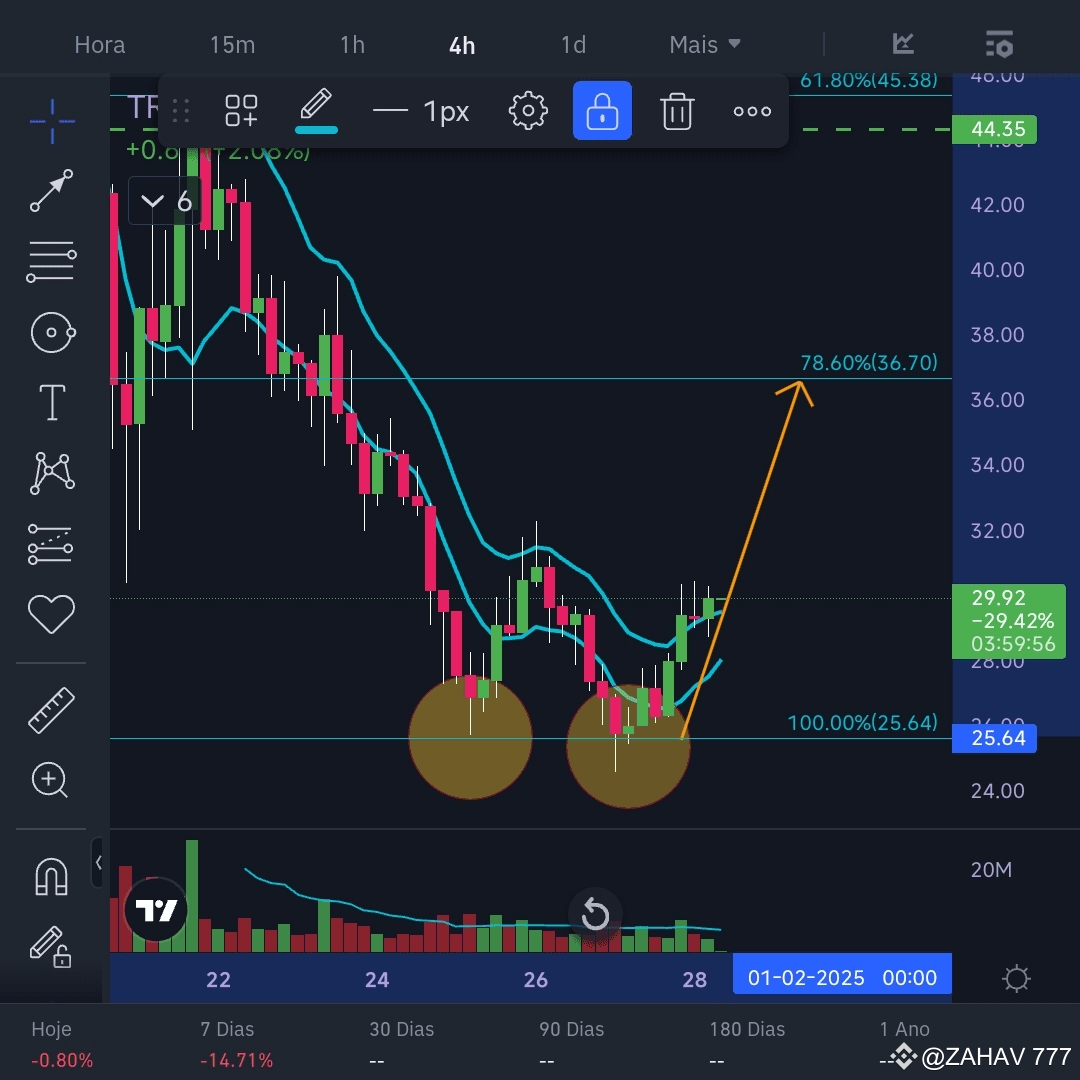Open the template grid icon in drawing toolbar
Image resolution: width=1080 pixels, height=1080 pixels.
(x=241, y=111)
